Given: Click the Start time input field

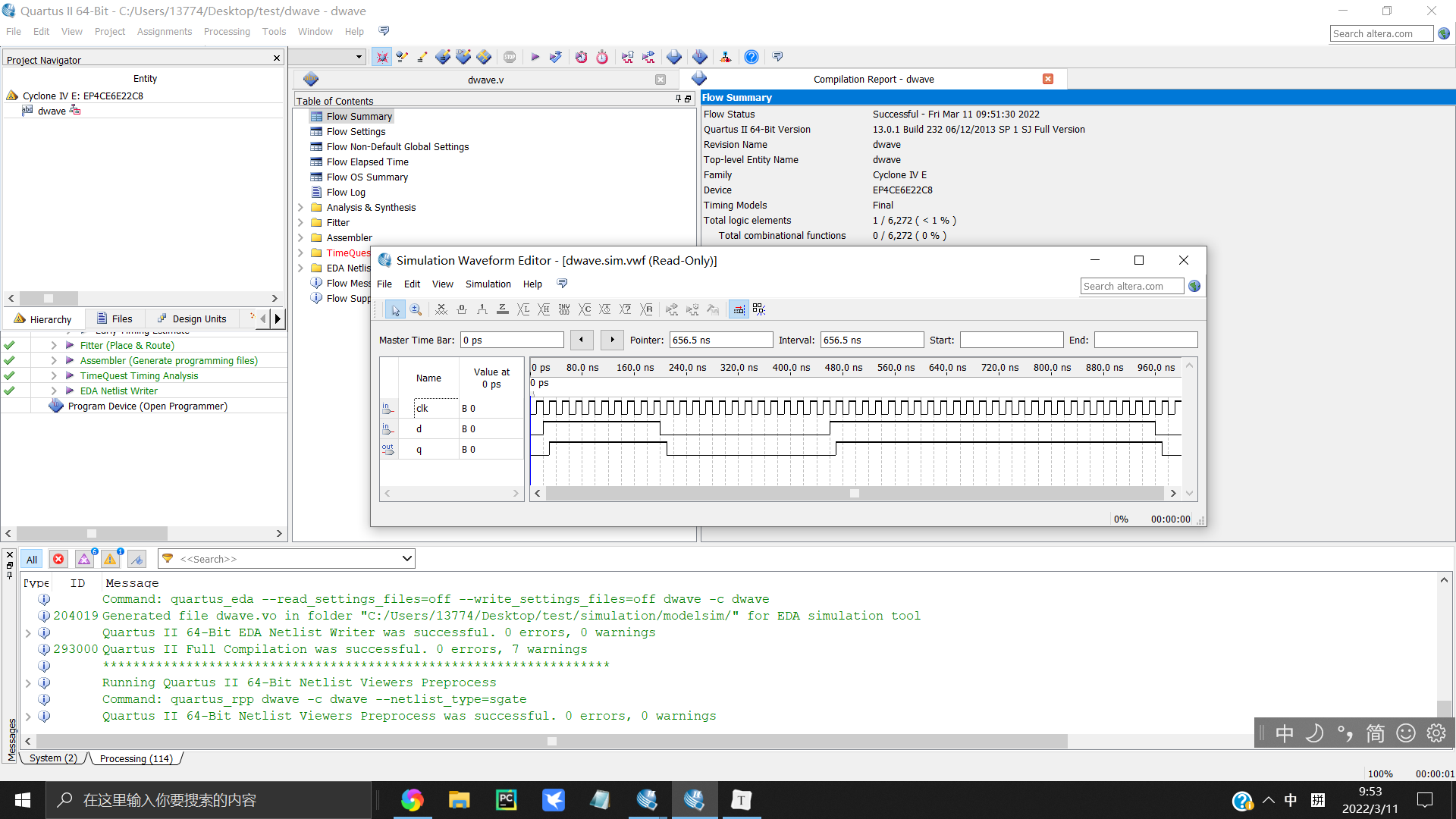Looking at the screenshot, I should [x=1012, y=340].
